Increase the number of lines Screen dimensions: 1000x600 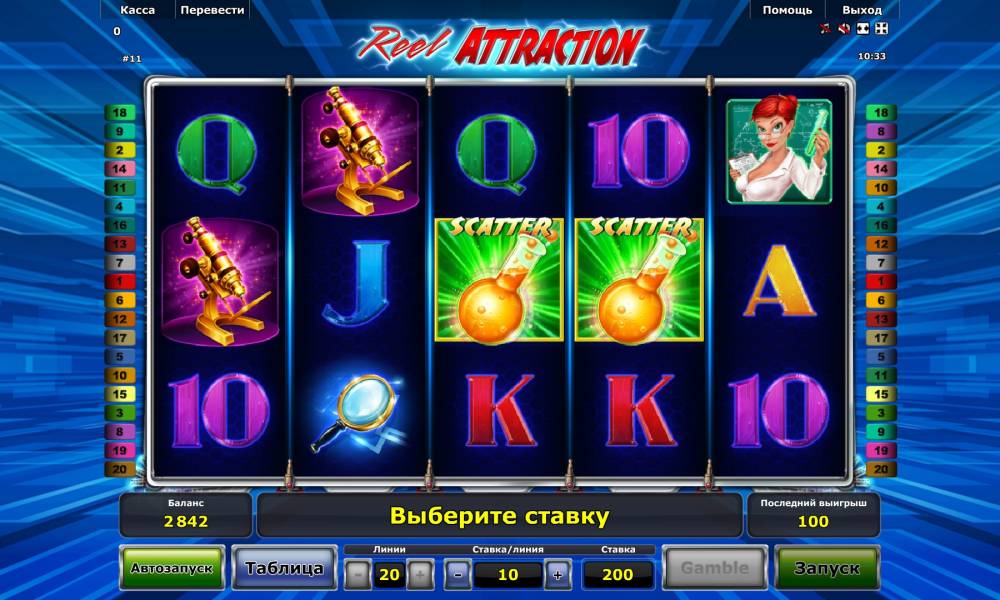pos(420,574)
